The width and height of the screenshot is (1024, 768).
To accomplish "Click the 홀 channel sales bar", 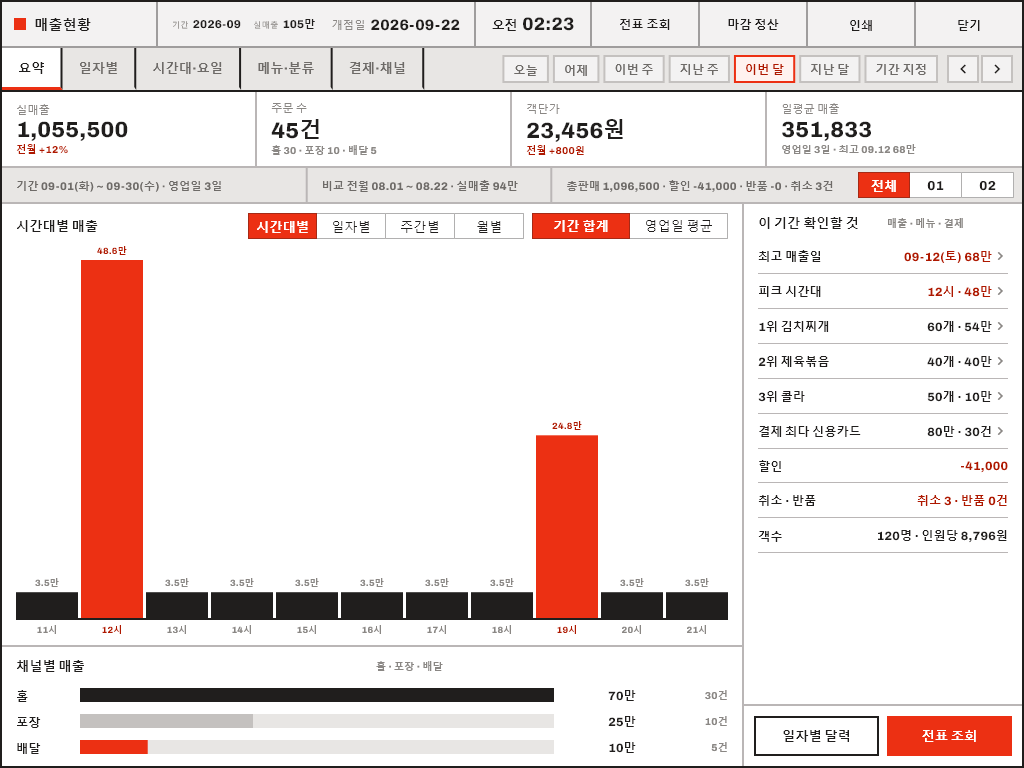I will coord(317,695).
